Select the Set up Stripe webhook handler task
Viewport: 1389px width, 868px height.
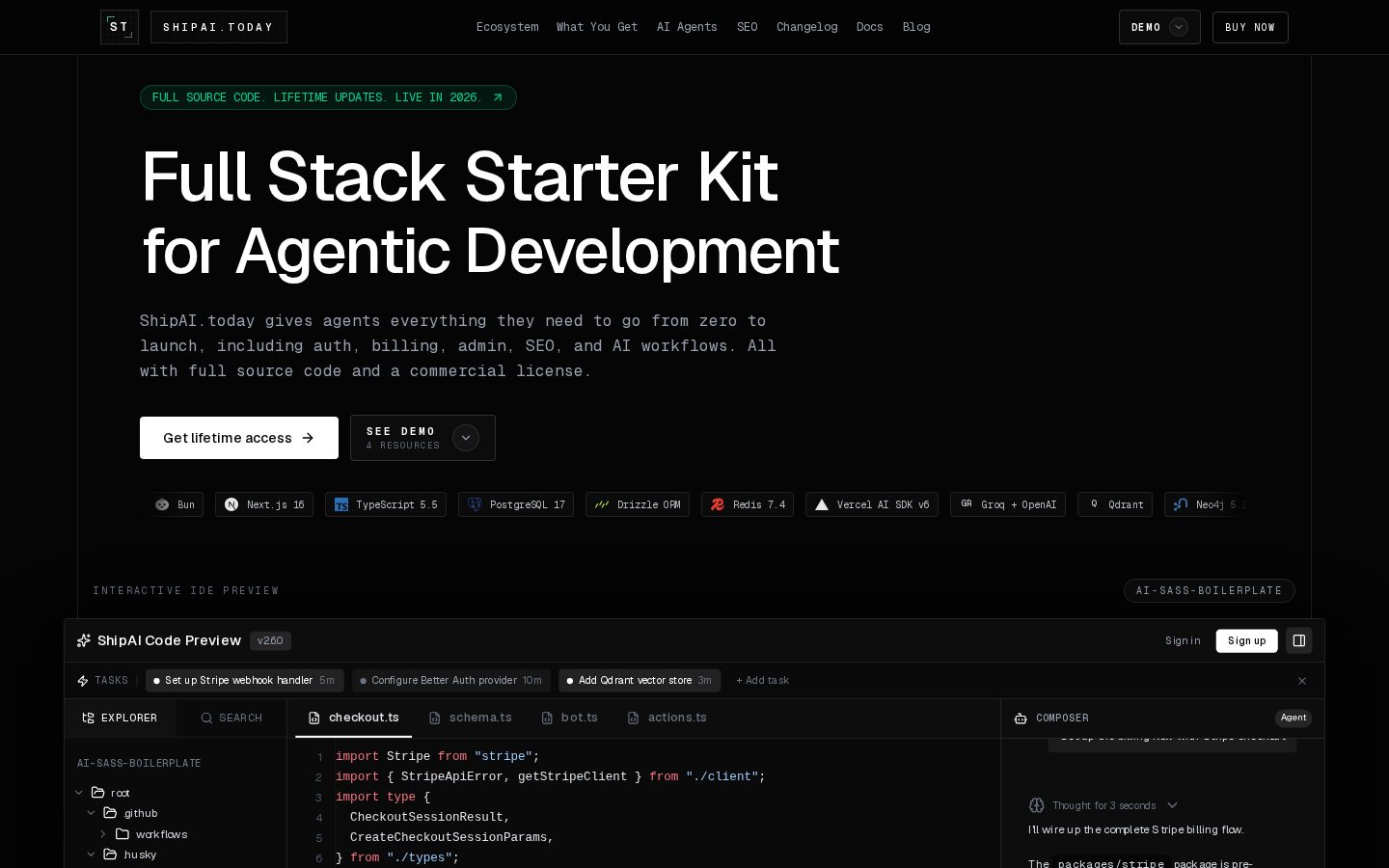[x=244, y=681]
